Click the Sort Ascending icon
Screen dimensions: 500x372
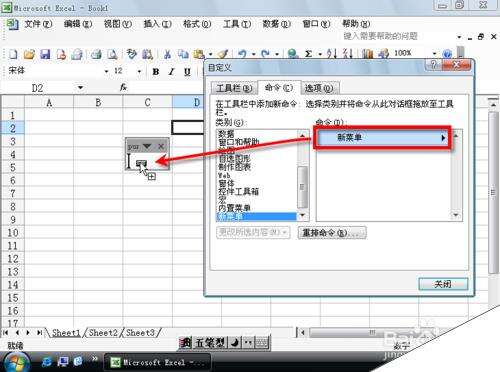pyautogui.click(x=332, y=54)
